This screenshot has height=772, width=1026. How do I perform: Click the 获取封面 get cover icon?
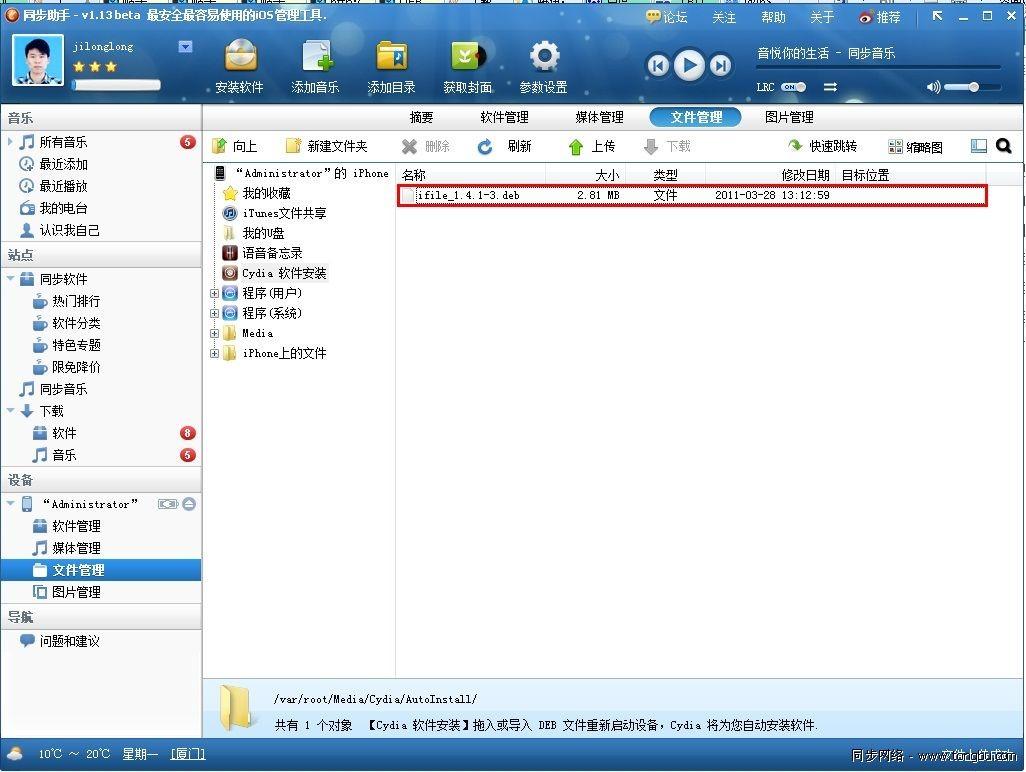pyautogui.click(x=467, y=56)
